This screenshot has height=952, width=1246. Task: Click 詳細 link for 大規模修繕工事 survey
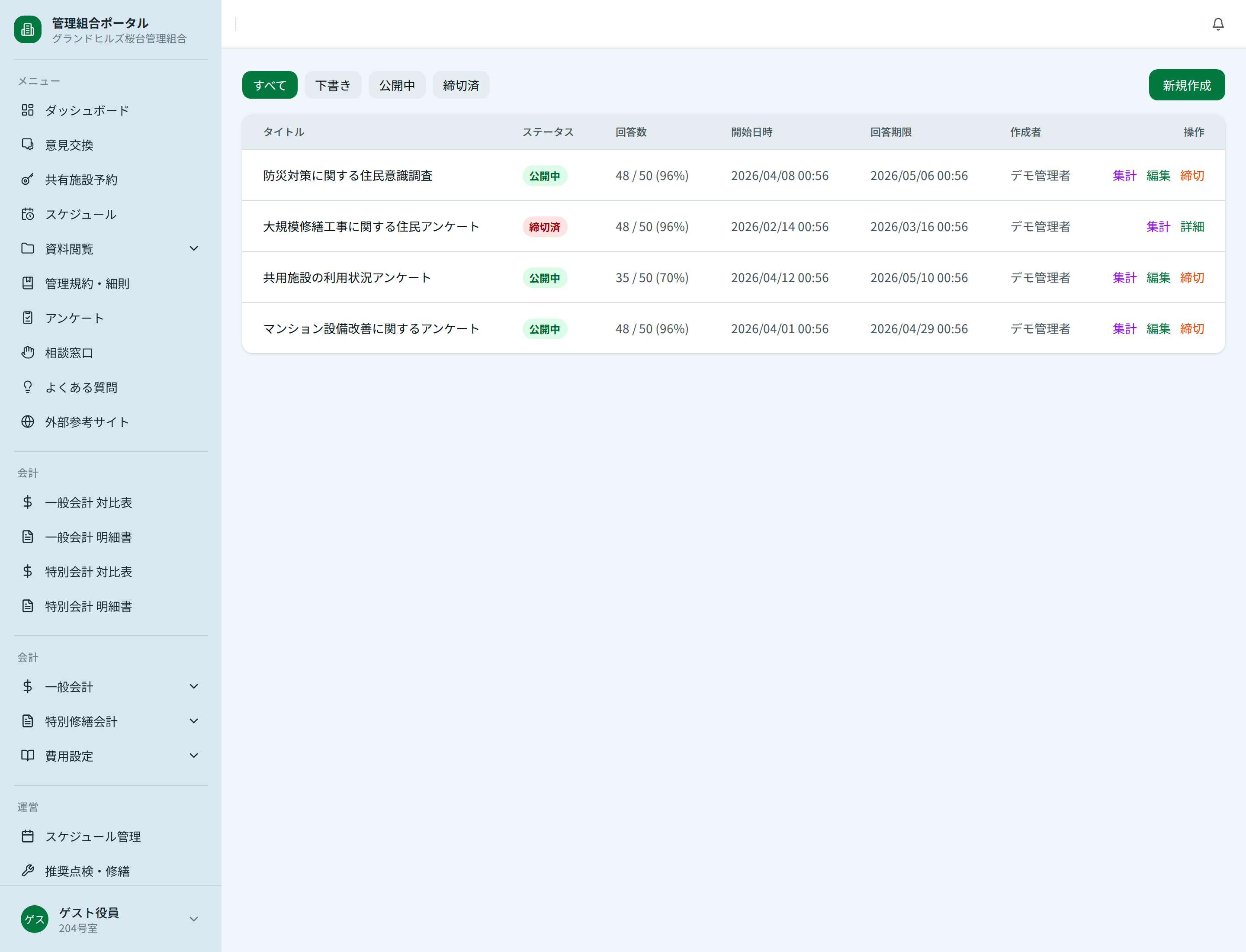(x=1192, y=227)
